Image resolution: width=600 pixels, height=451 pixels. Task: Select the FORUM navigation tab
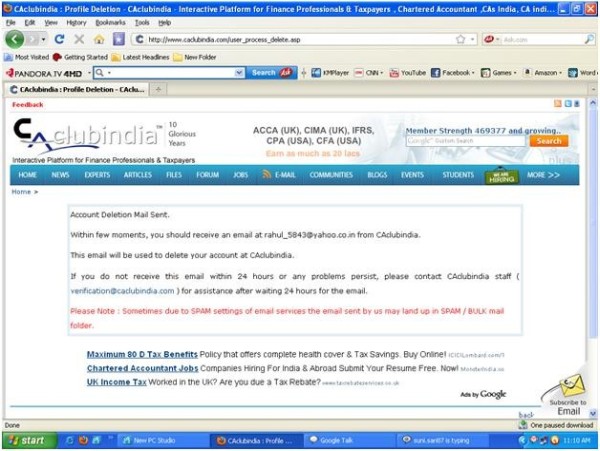pyautogui.click(x=207, y=175)
